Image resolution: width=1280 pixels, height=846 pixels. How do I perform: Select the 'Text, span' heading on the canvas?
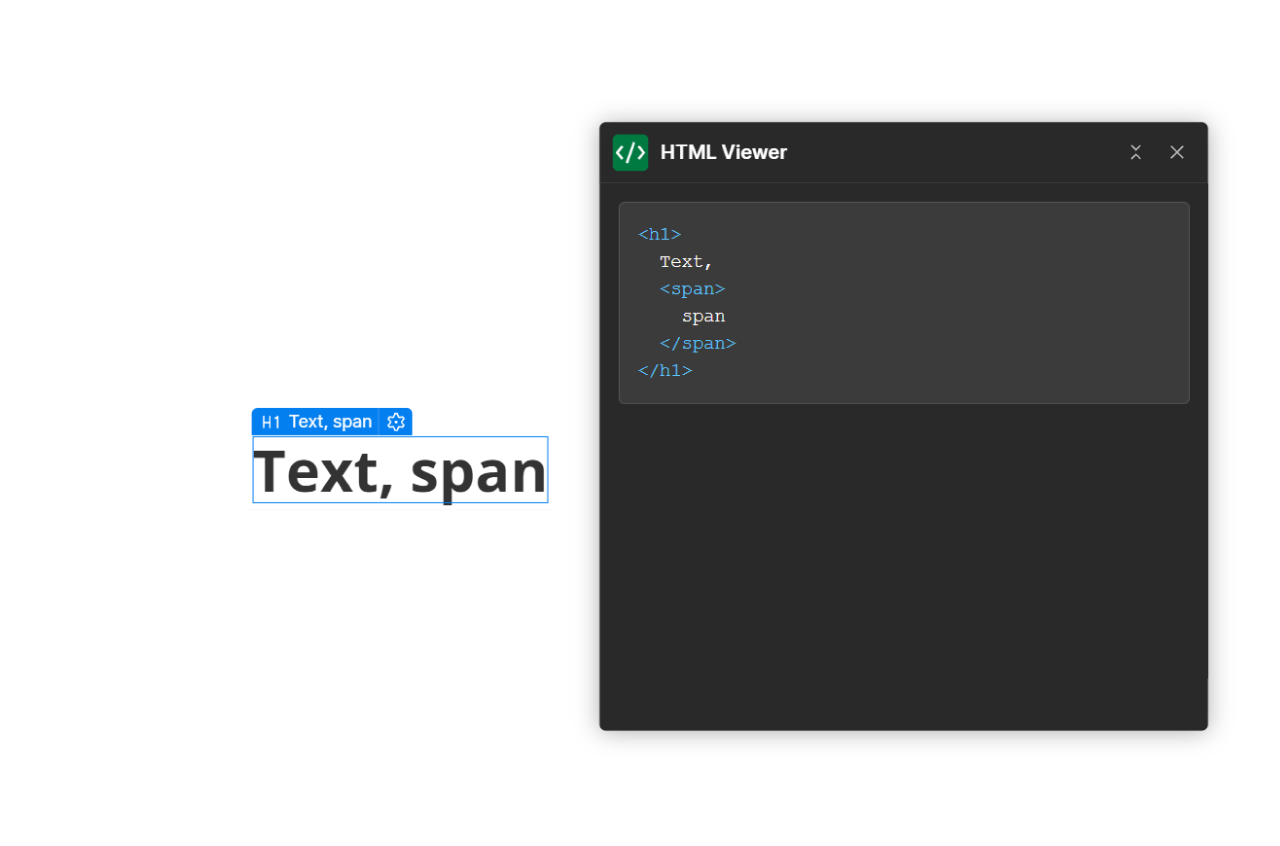click(x=400, y=470)
